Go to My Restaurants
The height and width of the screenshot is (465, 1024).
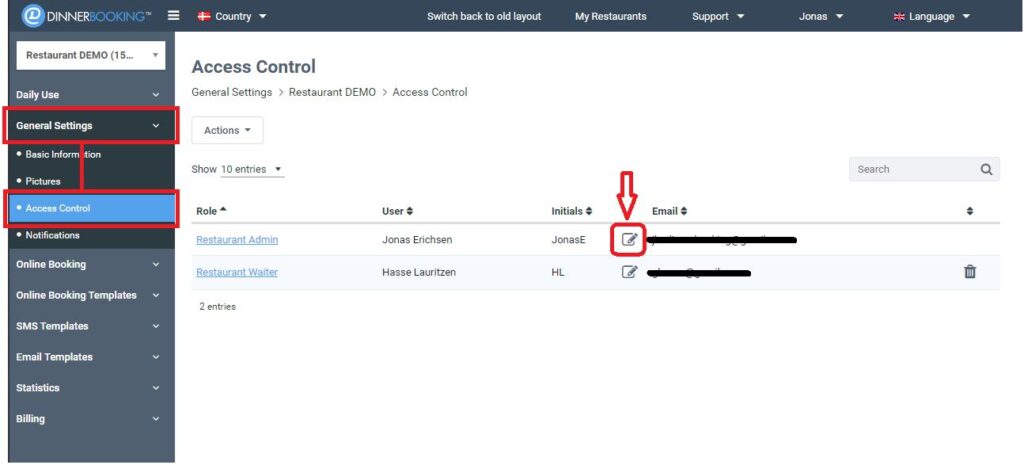(611, 16)
